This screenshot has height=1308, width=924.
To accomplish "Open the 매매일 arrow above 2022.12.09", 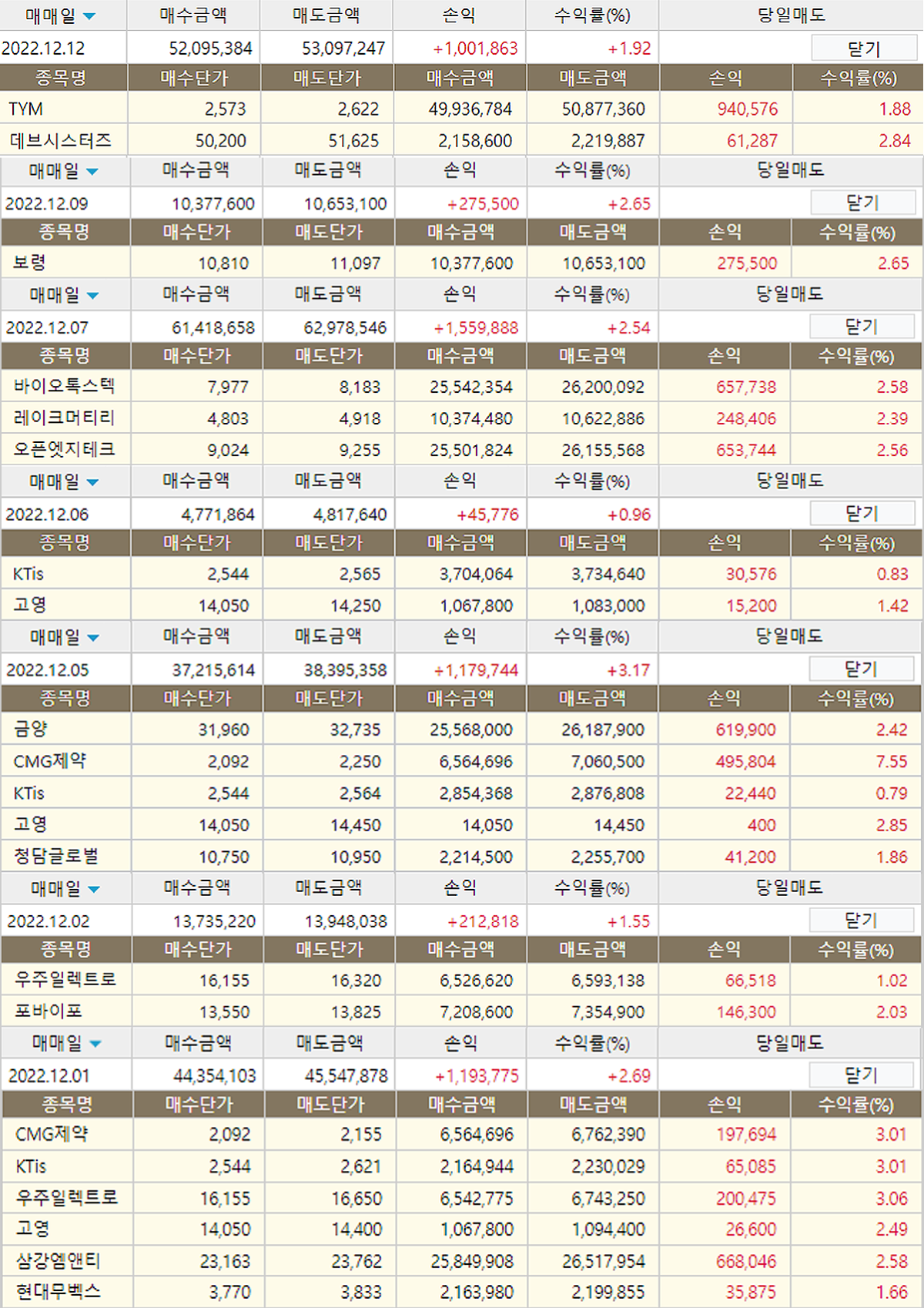I will click(x=92, y=172).
